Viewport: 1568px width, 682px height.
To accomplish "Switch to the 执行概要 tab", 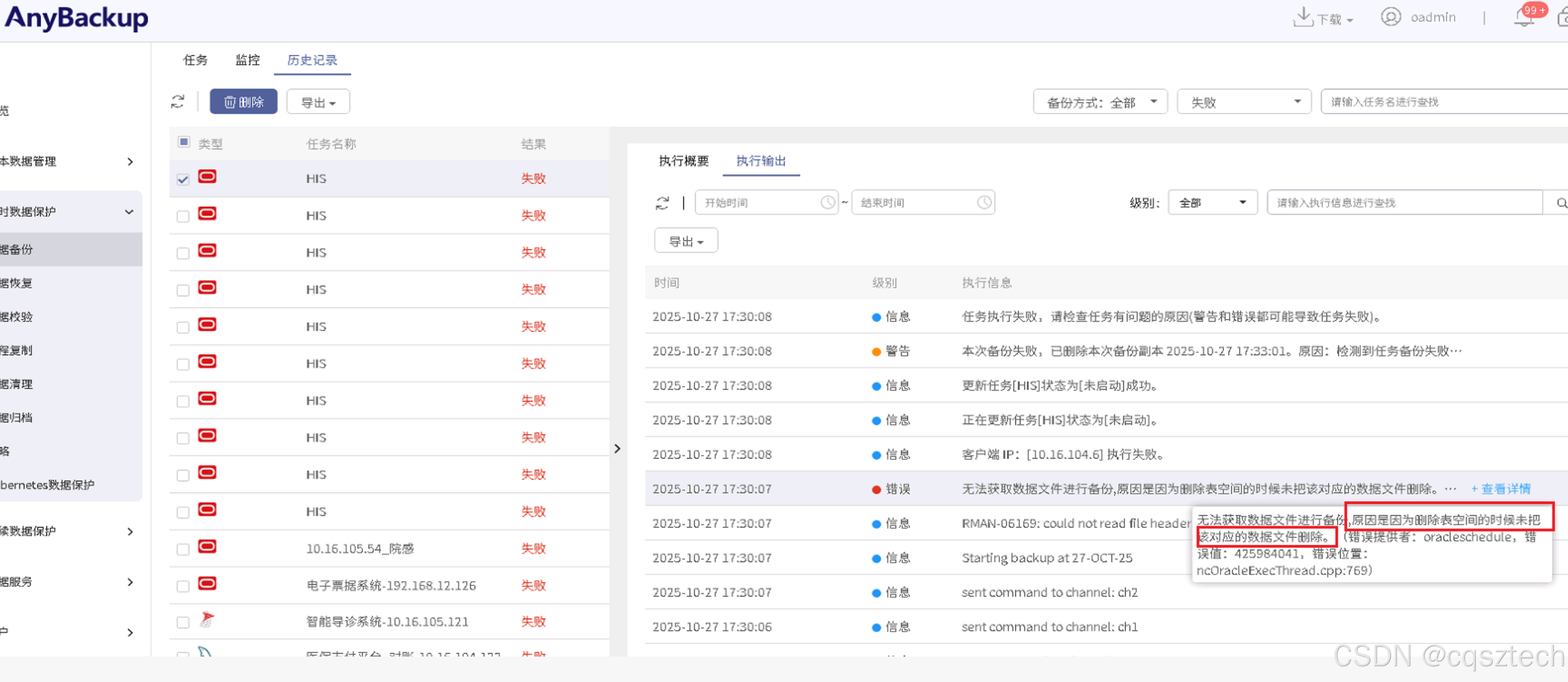I will point(683,161).
